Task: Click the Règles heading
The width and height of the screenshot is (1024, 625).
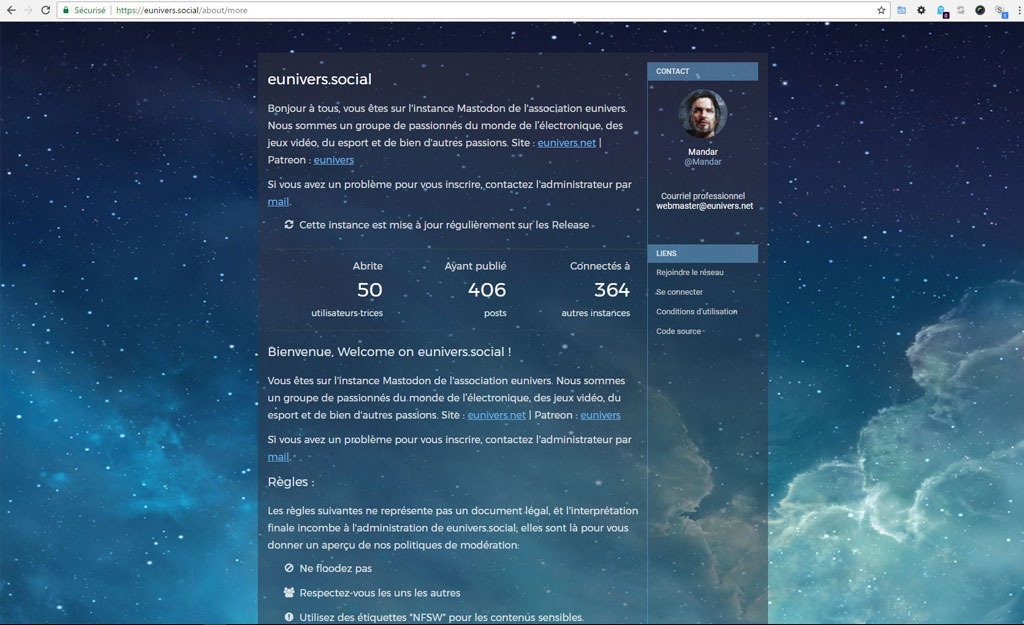Action: pyautogui.click(x=291, y=482)
